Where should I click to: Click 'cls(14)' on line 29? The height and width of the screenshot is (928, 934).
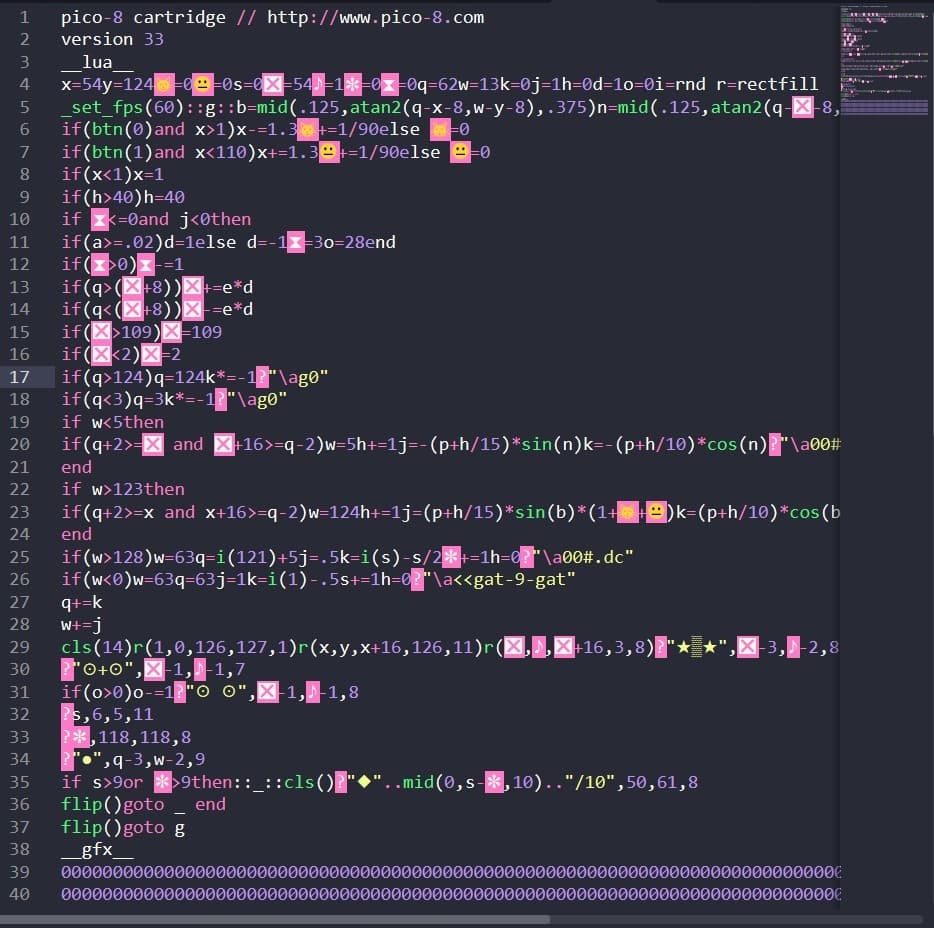point(96,647)
